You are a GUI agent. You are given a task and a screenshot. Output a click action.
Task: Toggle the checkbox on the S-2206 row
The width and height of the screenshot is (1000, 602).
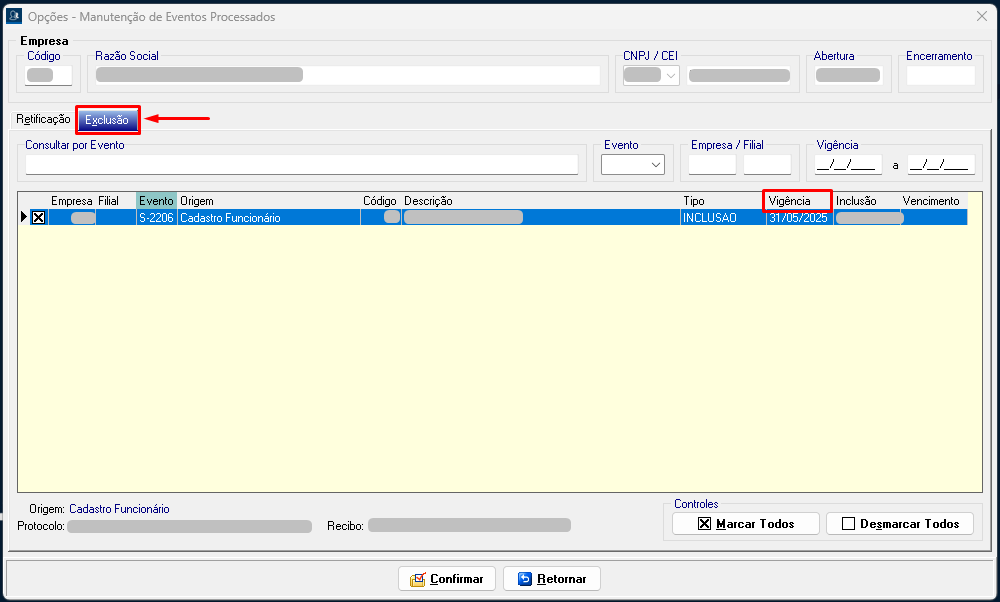coord(38,217)
